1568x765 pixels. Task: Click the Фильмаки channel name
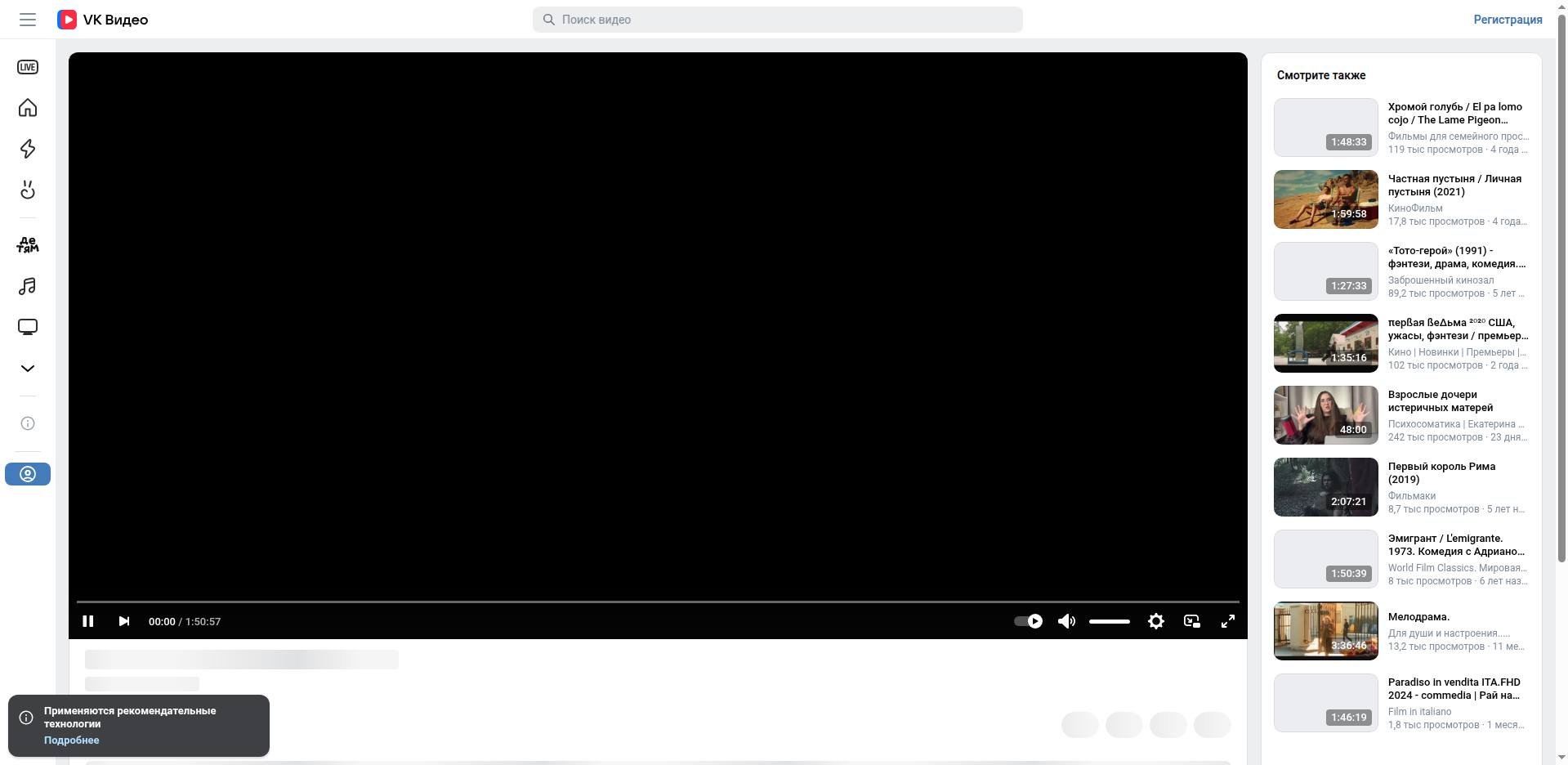(x=1412, y=496)
